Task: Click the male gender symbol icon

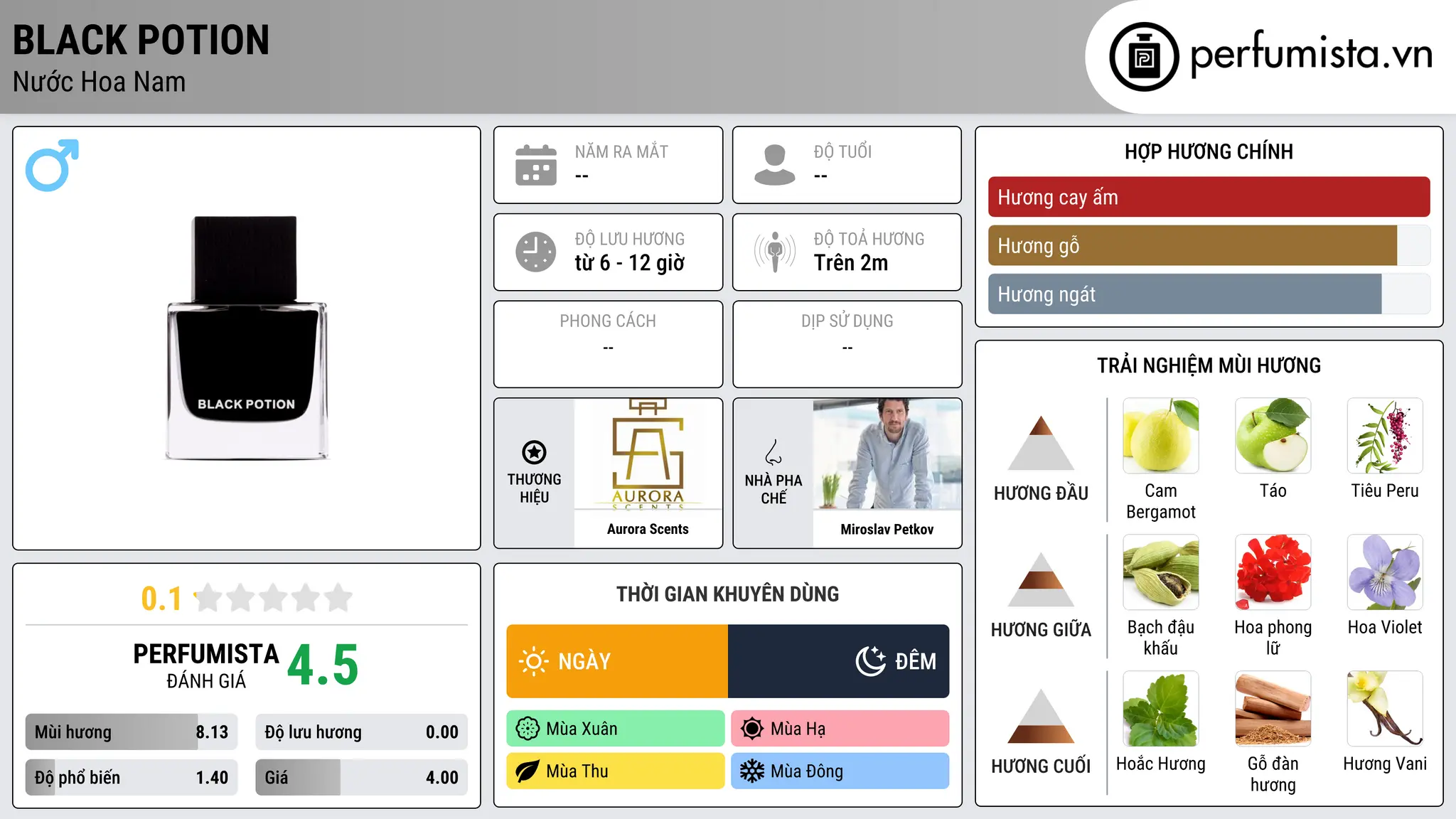Action: point(52,165)
